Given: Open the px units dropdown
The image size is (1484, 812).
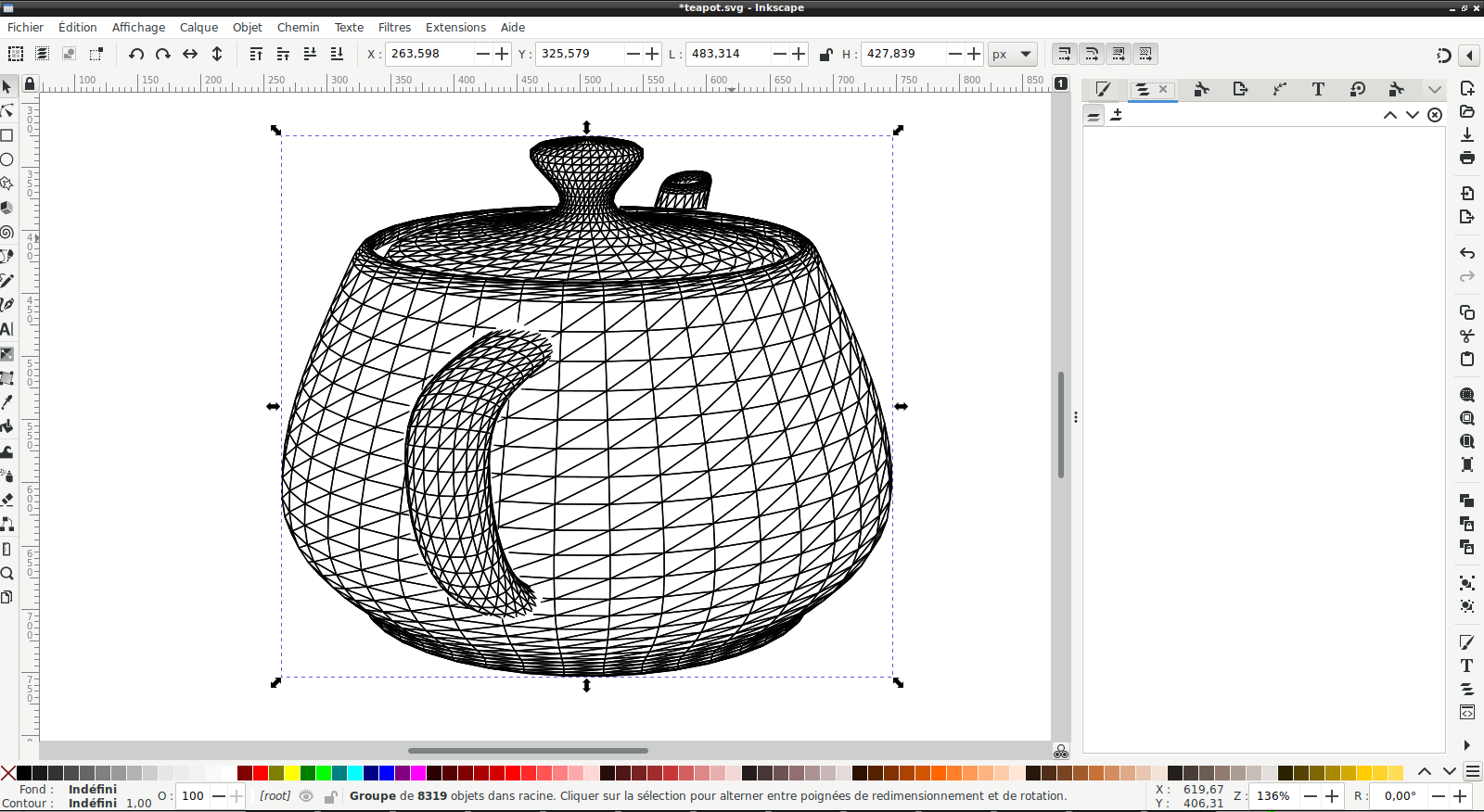Looking at the screenshot, I should coord(1012,54).
